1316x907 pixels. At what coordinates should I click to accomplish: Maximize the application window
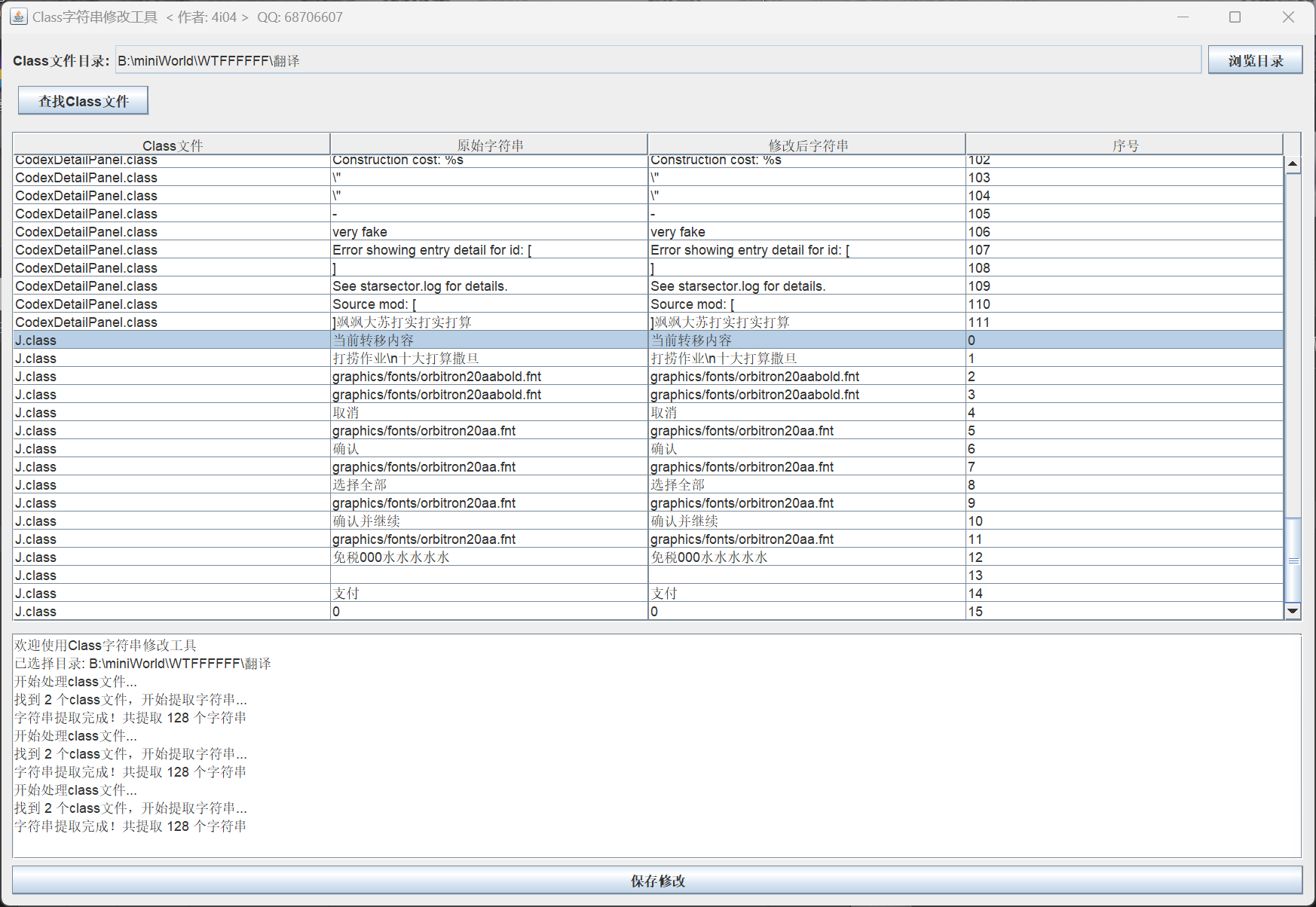click(x=1235, y=17)
